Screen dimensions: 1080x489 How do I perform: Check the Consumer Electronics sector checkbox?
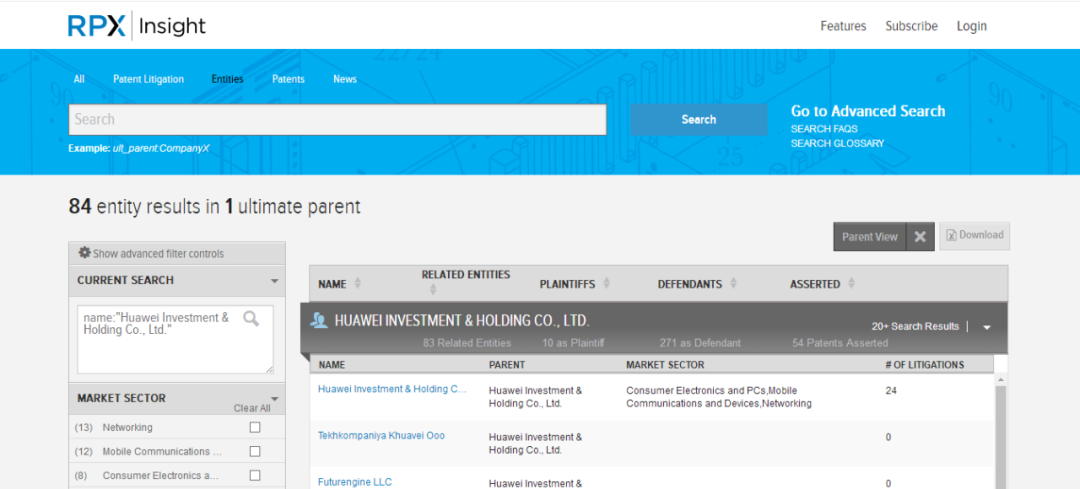pyautogui.click(x=255, y=476)
